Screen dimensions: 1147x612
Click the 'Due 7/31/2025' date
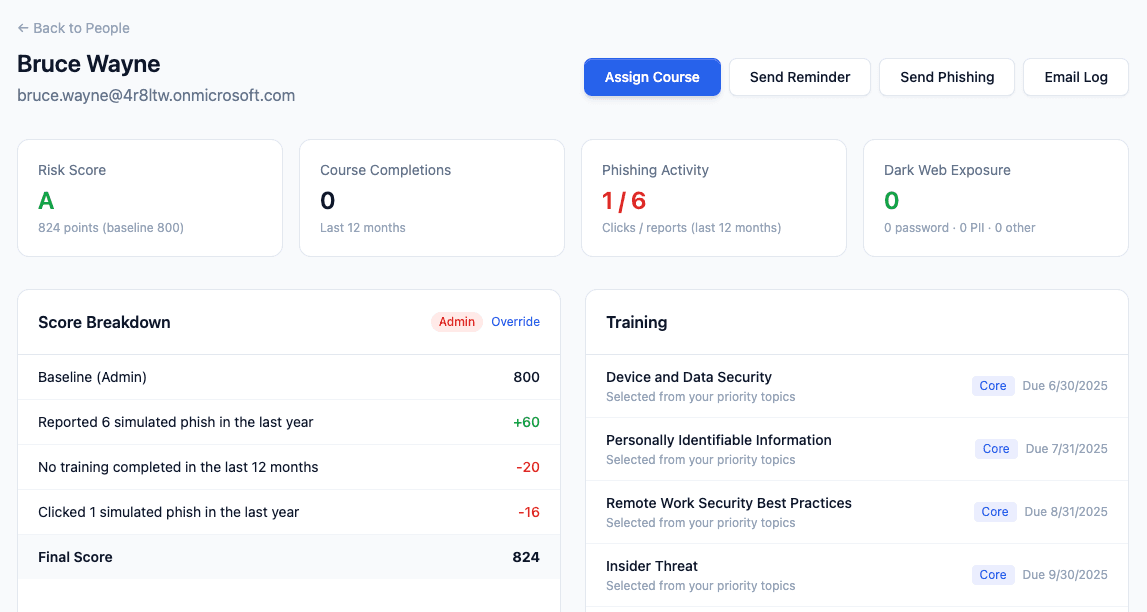[x=1067, y=449]
